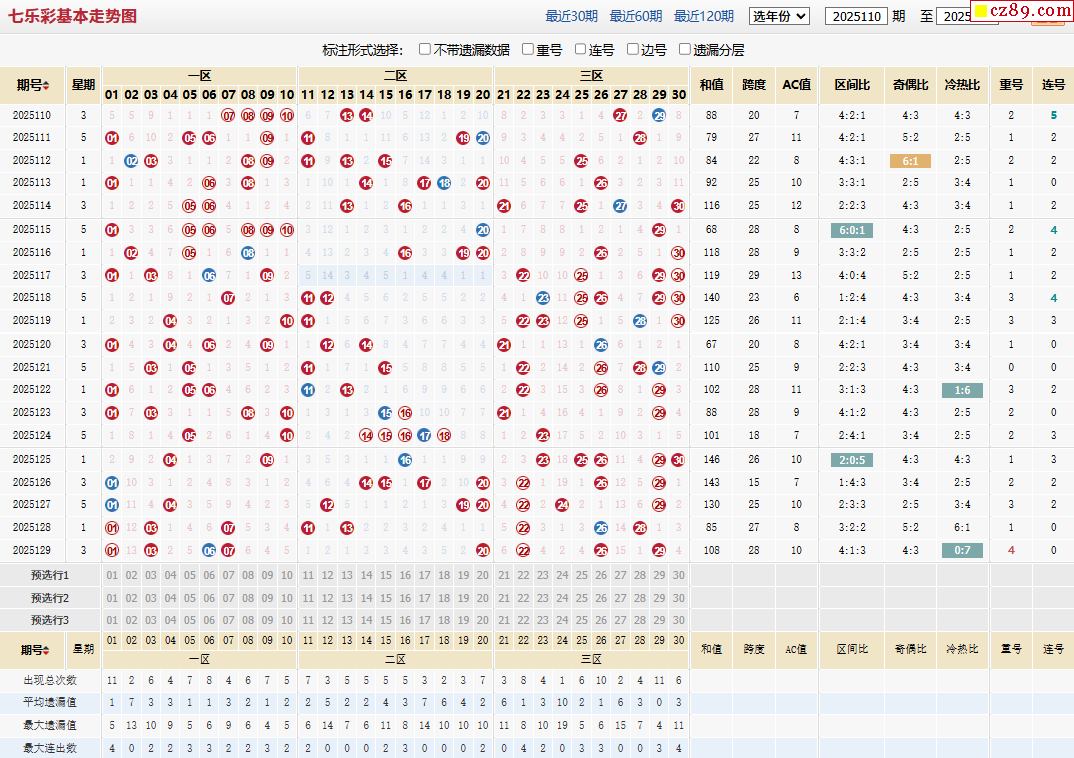Click orange highlighted 6:1 in row 2025112
Viewport: 1074px width, 758px height.
[x=910, y=161]
